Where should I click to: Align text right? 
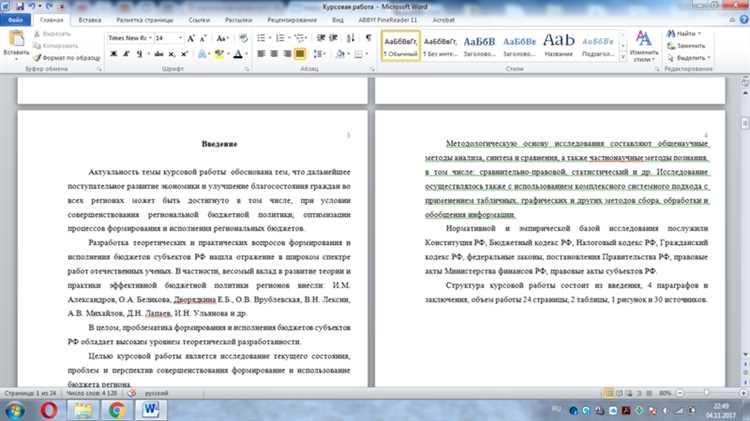[287, 54]
